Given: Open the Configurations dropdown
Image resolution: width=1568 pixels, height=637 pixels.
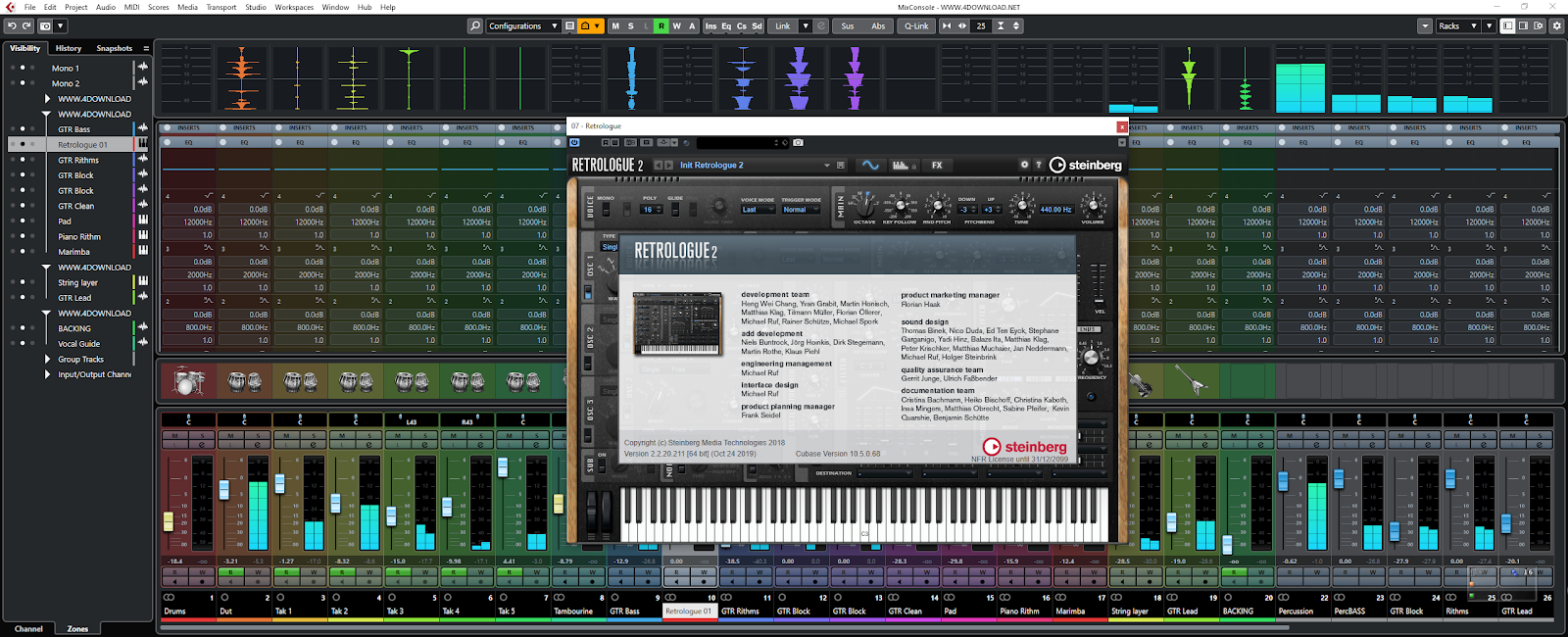Looking at the screenshot, I should coord(523,26).
